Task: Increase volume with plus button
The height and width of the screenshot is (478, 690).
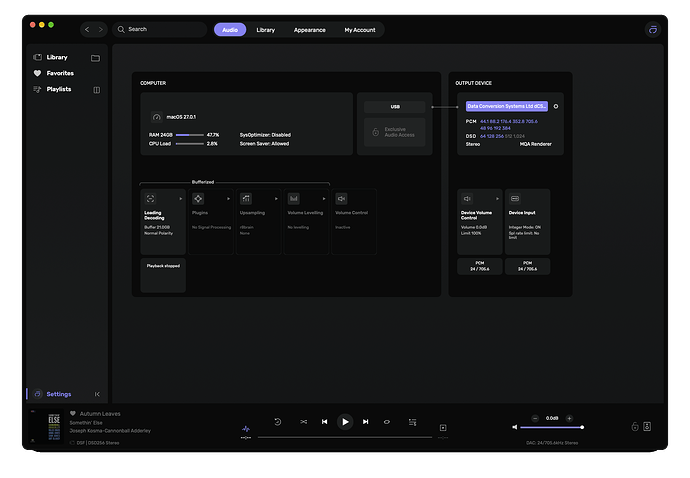Action: click(569, 418)
